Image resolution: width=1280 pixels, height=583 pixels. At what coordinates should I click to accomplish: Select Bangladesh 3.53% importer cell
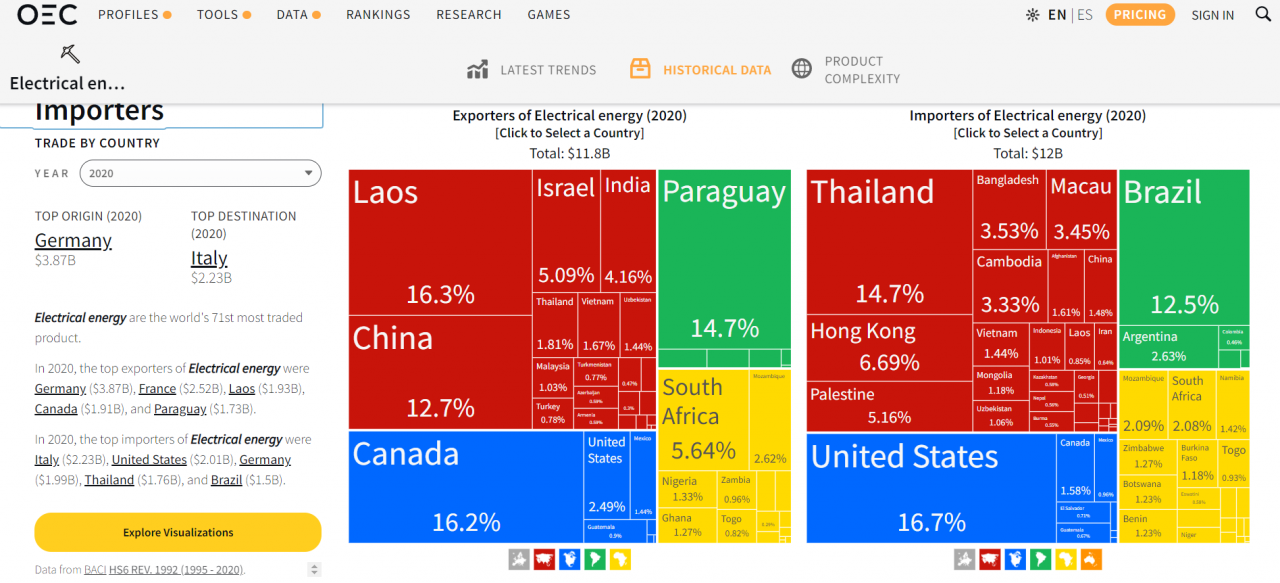click(x=1009, y=208)
